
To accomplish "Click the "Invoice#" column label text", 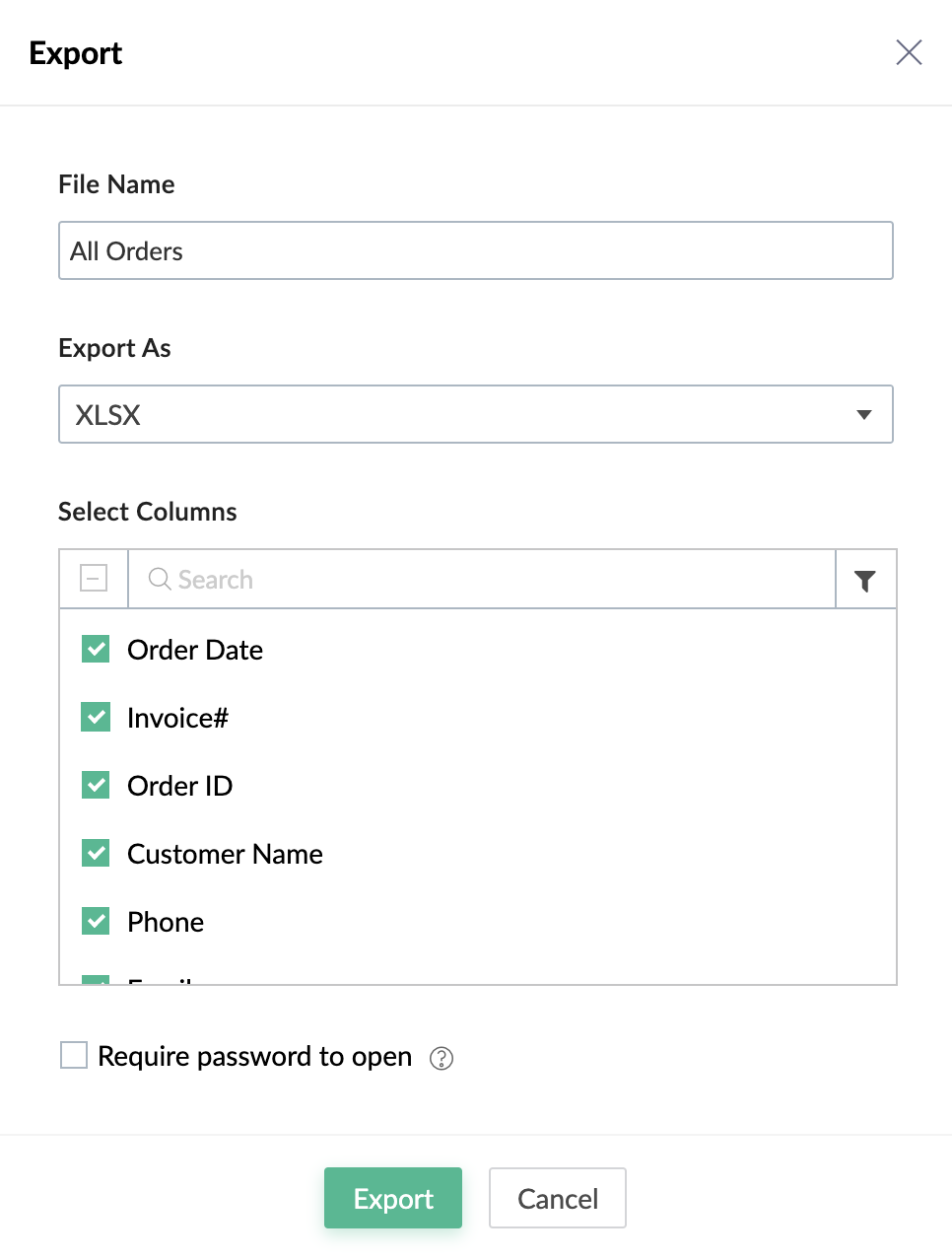I will pyautogui.click(x=177, y=718).
